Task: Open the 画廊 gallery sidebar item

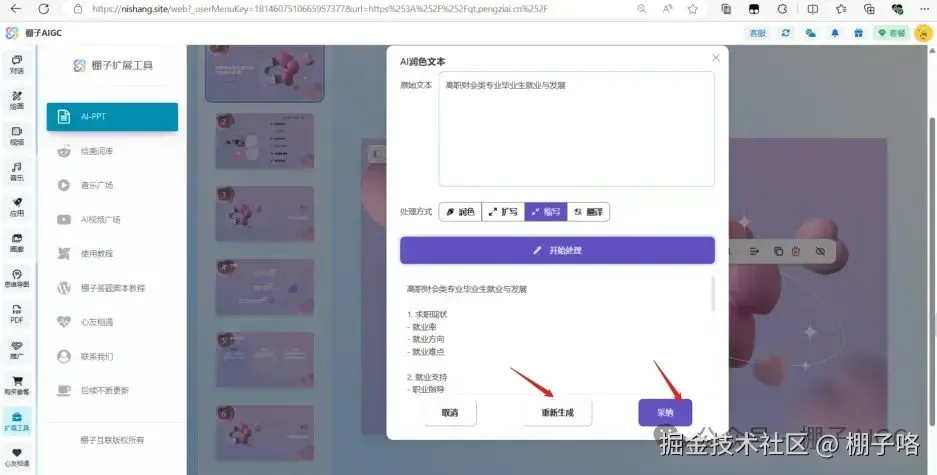Action: click(17, 243)
